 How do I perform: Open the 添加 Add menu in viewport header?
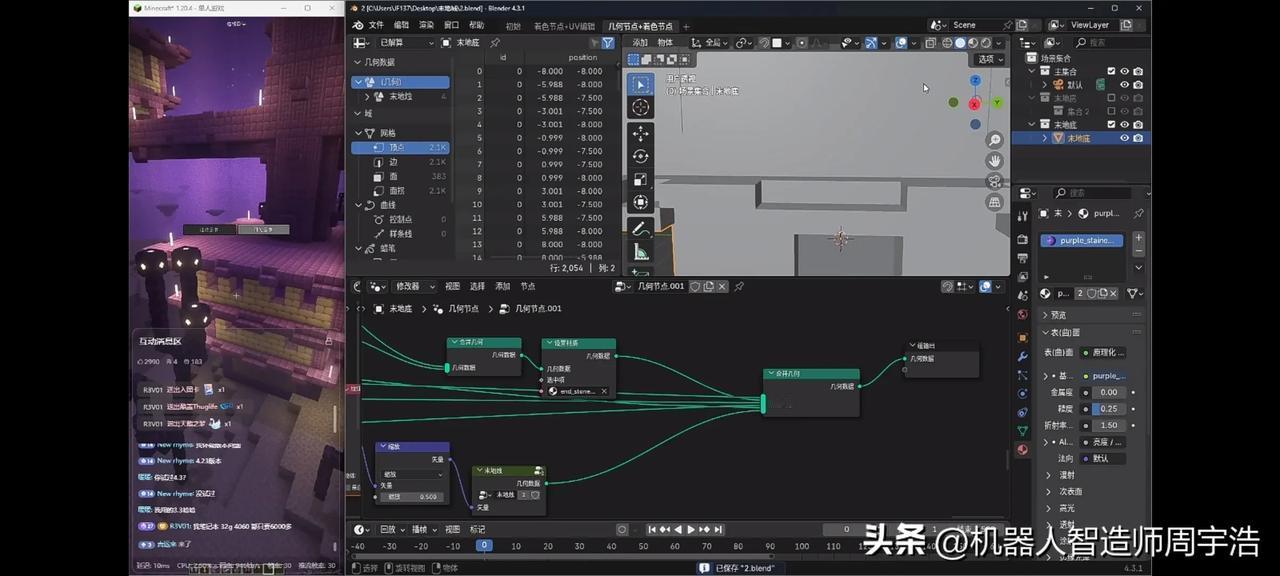pyautogui.click(x=640, y=43)
